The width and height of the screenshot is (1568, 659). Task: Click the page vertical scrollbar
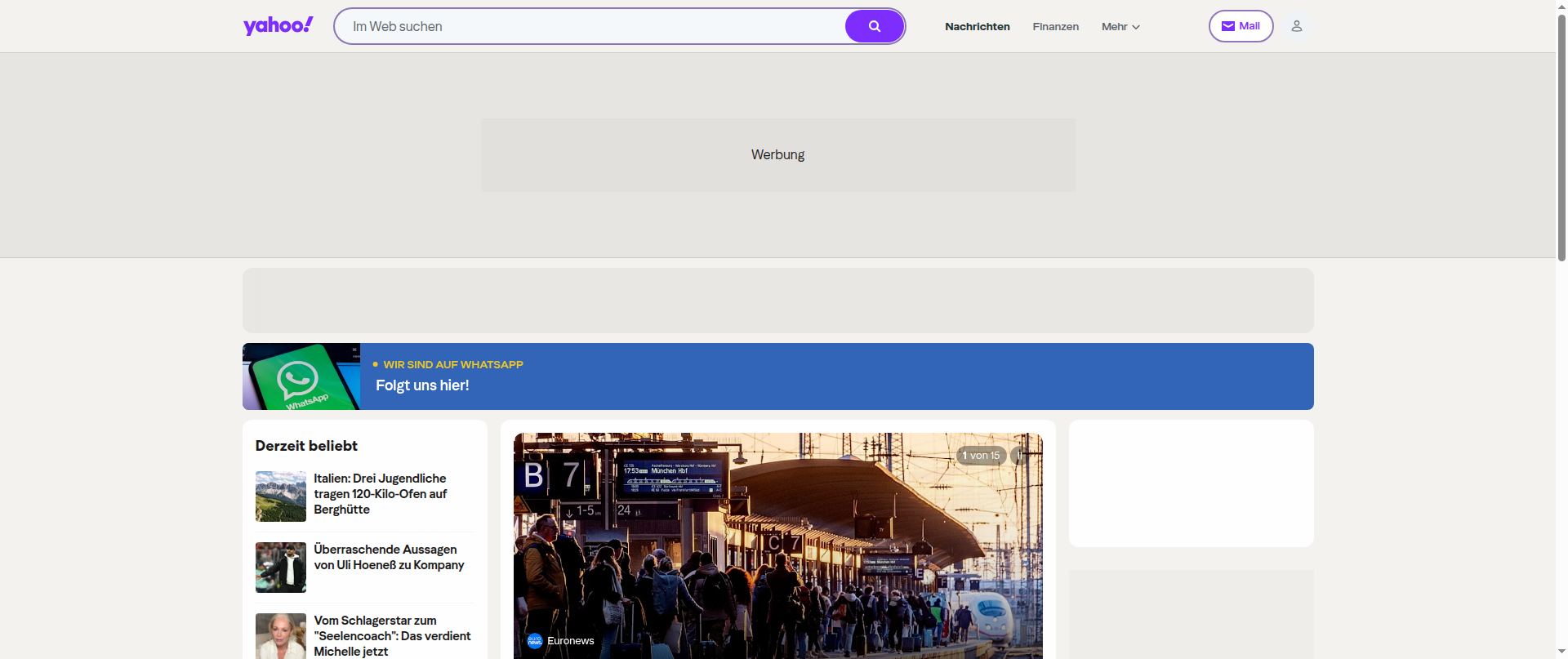(x=1561, y=329)
